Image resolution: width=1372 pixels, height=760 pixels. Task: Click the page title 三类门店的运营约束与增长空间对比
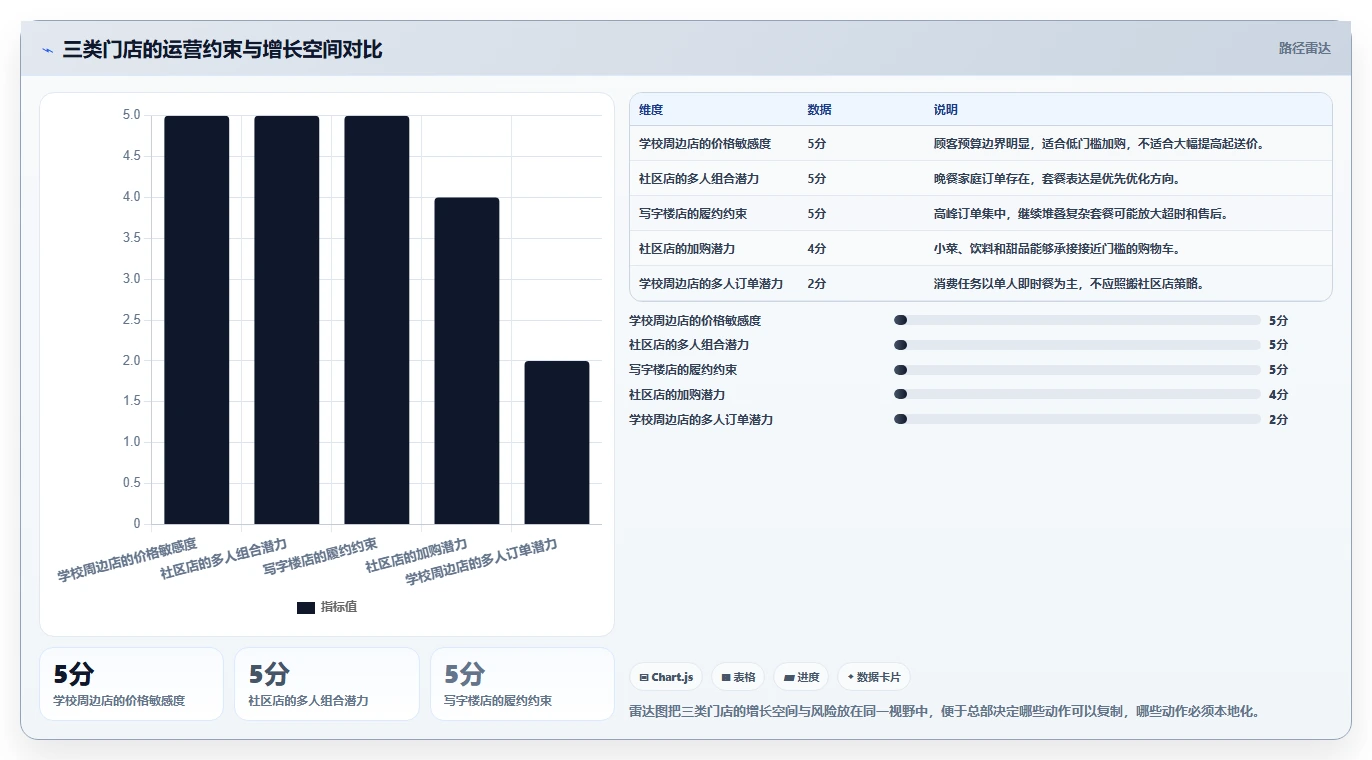(x=222, y=50)
